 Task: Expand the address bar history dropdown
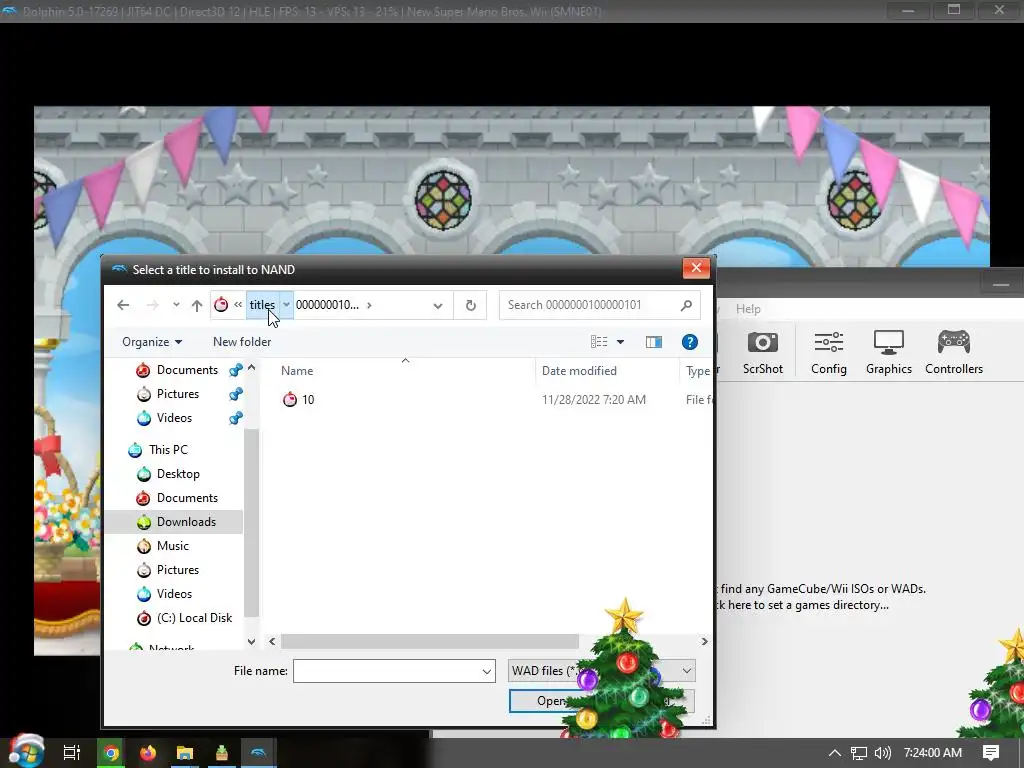[x=438, y=306]
